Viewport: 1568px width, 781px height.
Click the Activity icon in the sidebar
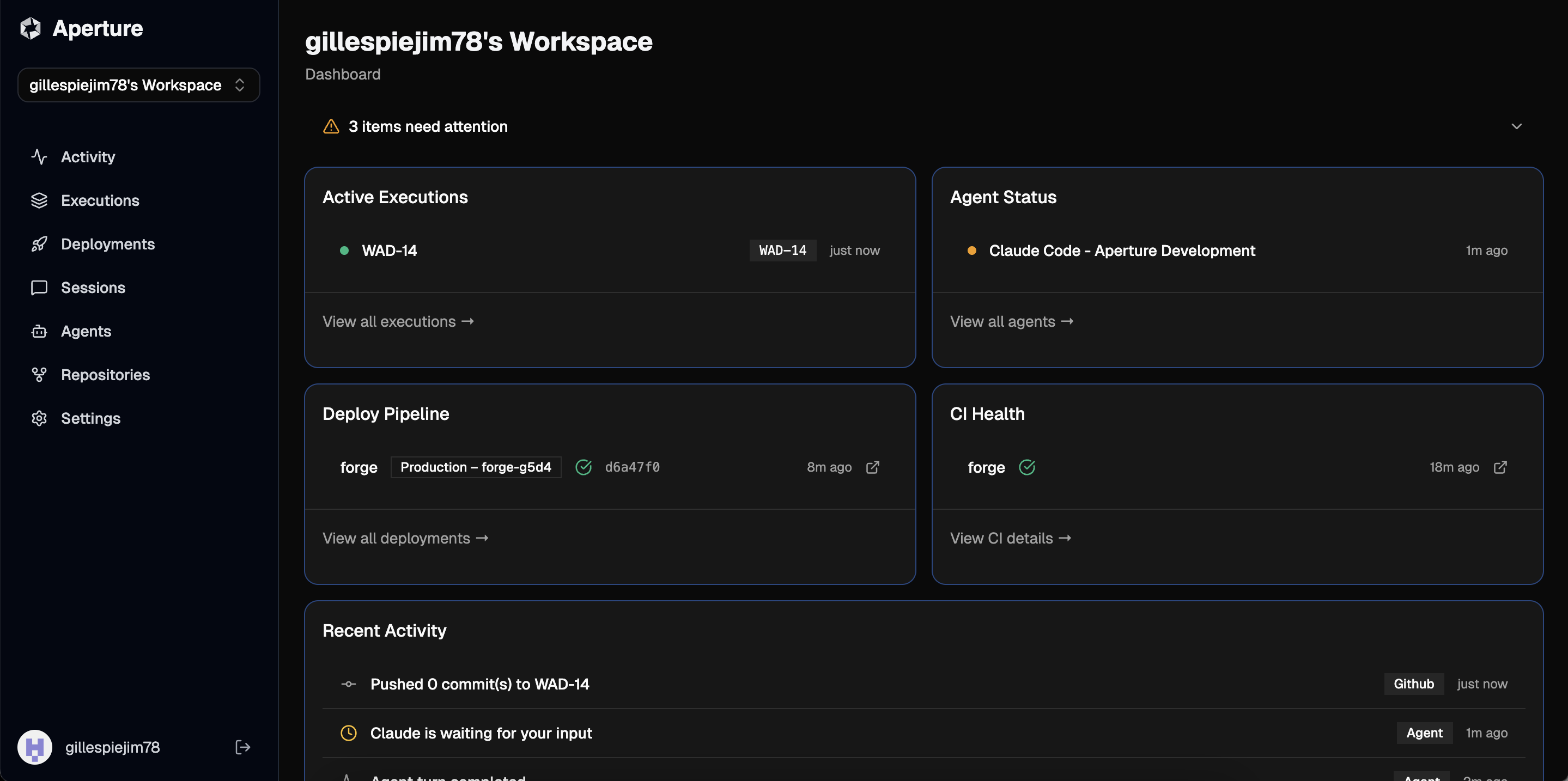[x=40, y=156]
